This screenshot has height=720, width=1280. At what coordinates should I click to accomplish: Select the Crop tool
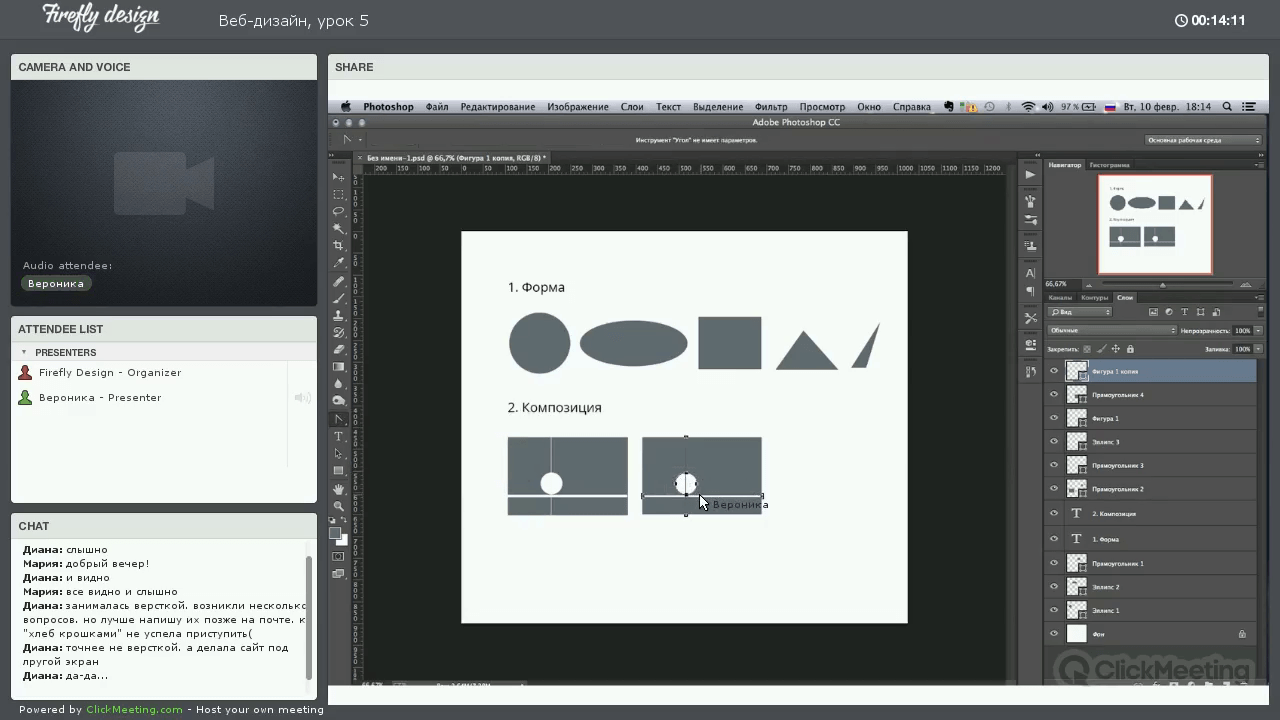click(339, 246)
